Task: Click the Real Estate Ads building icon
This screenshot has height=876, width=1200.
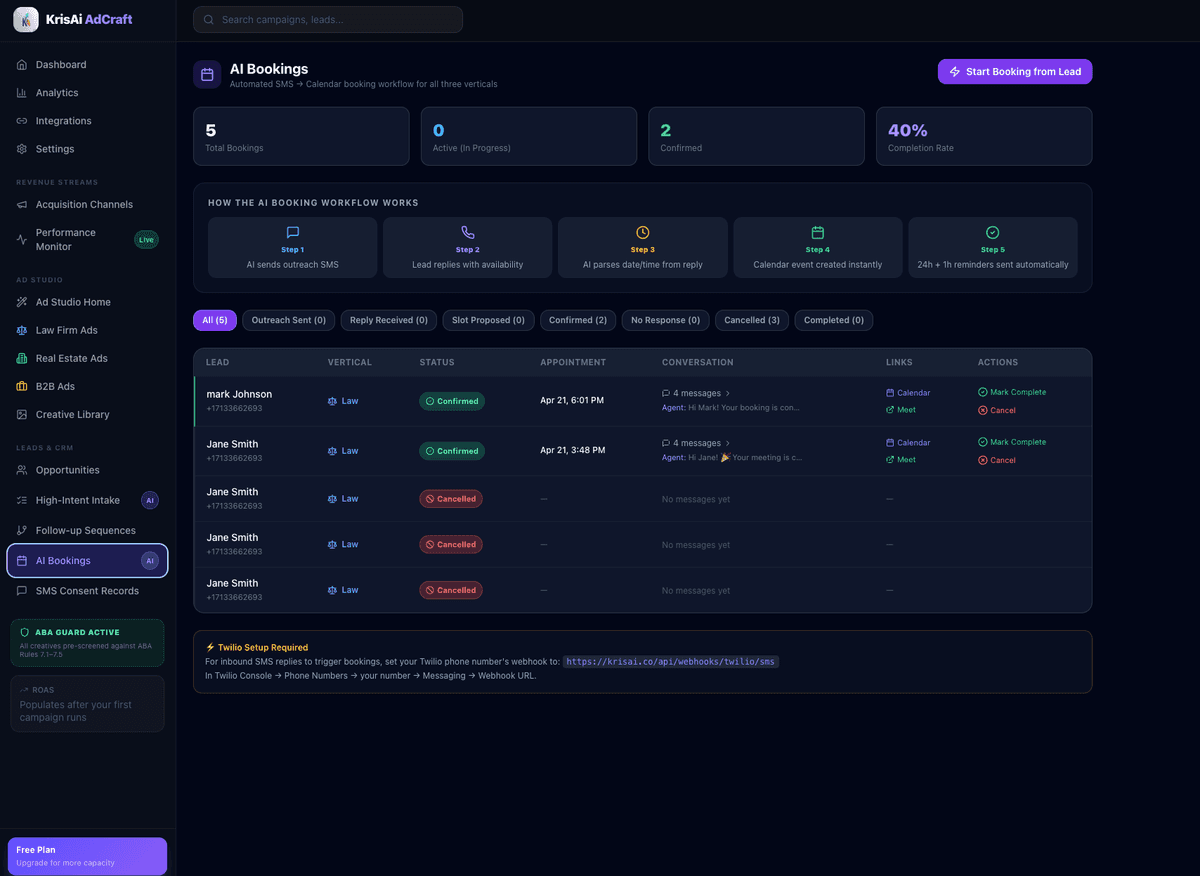Action: tap(22, 358)
